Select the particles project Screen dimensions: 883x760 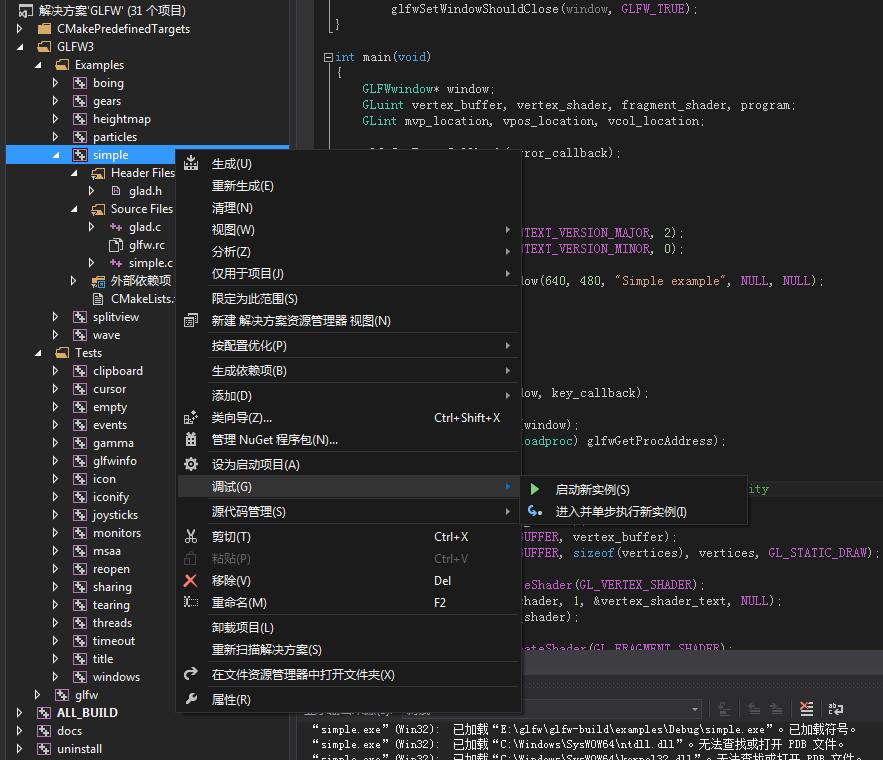click(115, 137)
